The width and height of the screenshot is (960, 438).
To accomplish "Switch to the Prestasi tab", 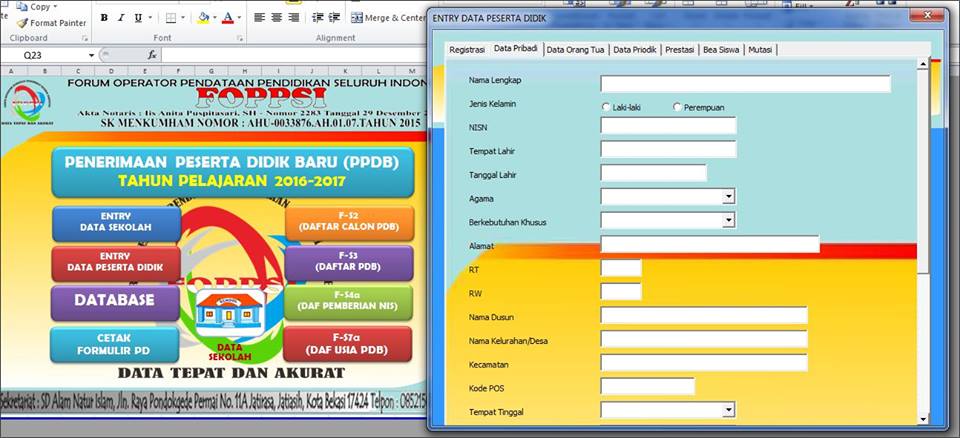I will point(680,50).
